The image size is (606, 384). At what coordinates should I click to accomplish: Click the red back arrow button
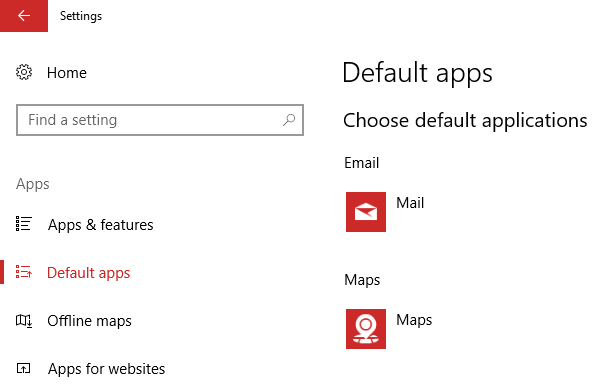[24, 15]
